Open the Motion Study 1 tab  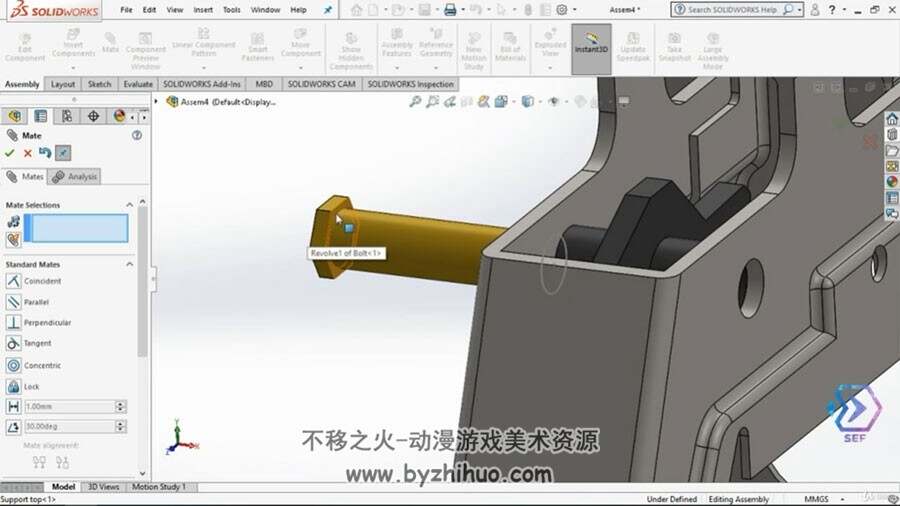[x=159, y=487]
